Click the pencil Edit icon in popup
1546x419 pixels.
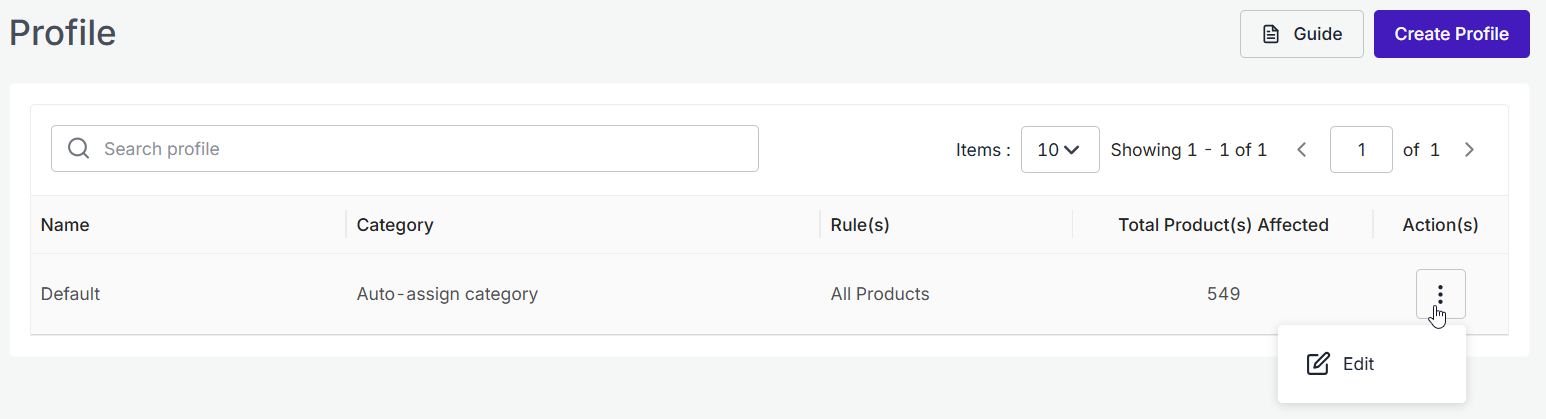click(1319, 364)
